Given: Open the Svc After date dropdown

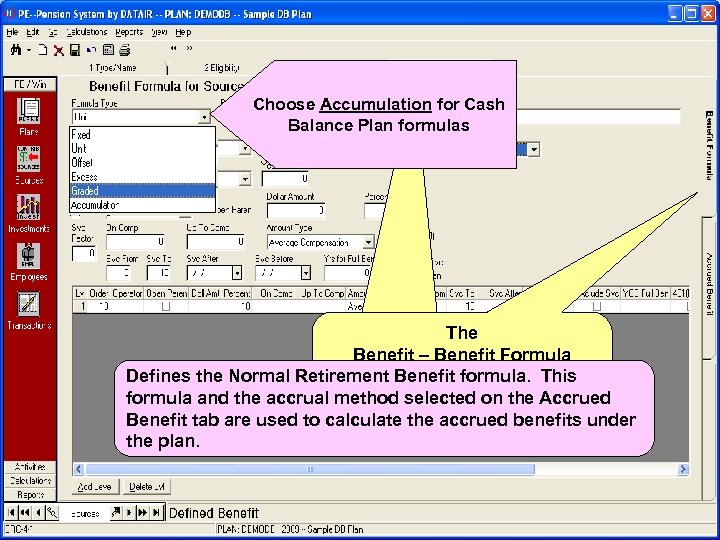Looking at the screenshot, I should [236, 273].
